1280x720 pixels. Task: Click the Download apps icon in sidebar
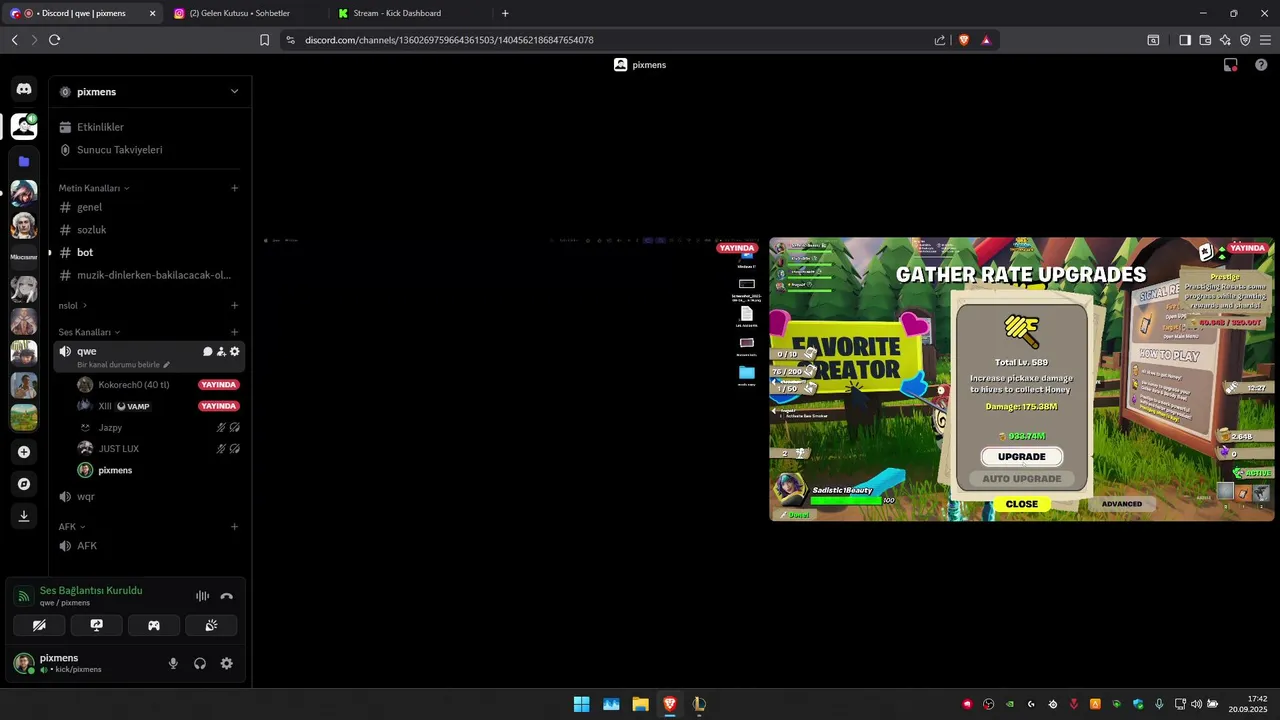(24, 516)
